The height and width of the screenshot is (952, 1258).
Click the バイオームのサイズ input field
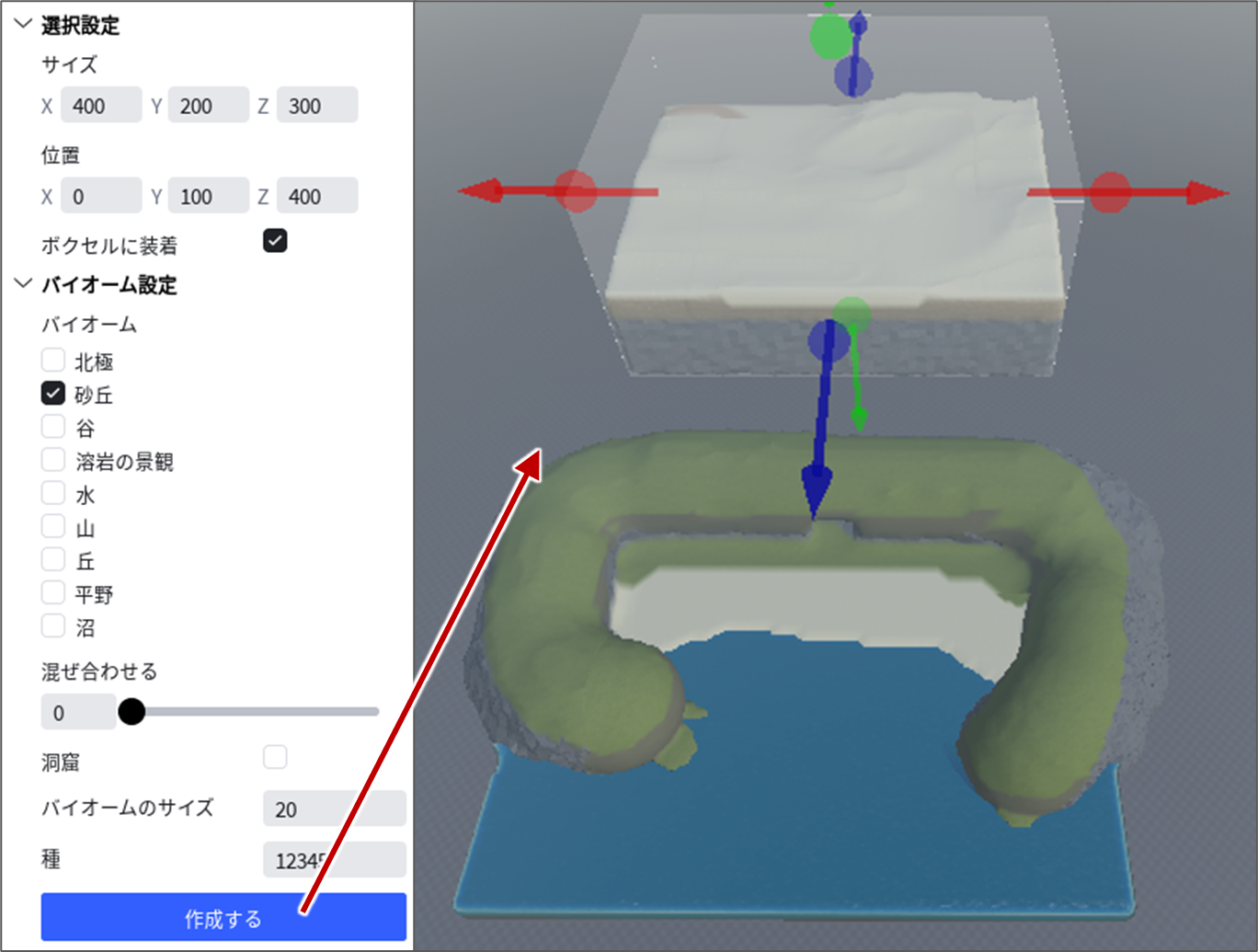(335, 809)
